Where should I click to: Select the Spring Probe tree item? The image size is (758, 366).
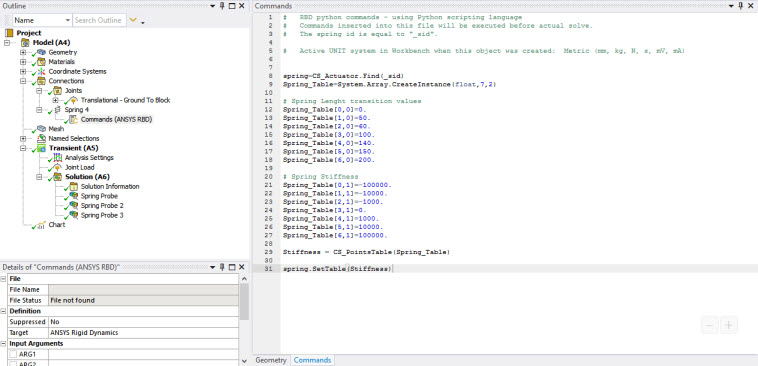click(99, 196)
